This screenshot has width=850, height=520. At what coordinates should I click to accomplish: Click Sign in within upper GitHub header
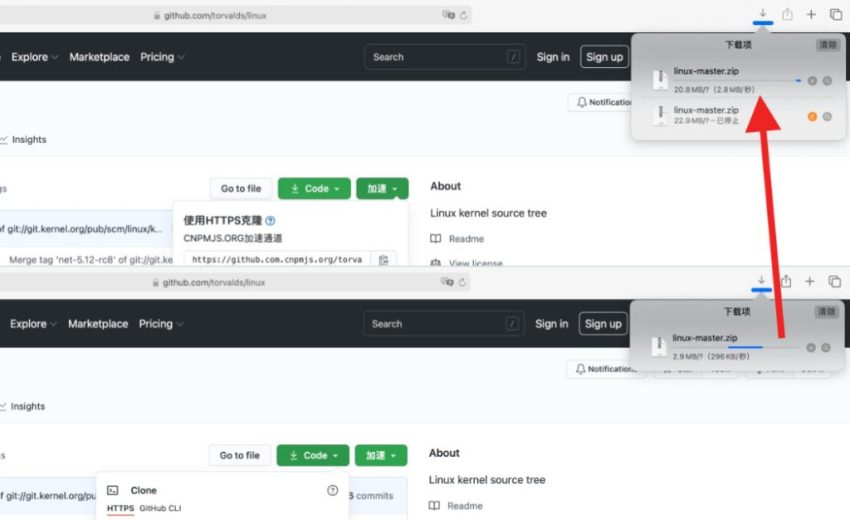coord(553,57)
